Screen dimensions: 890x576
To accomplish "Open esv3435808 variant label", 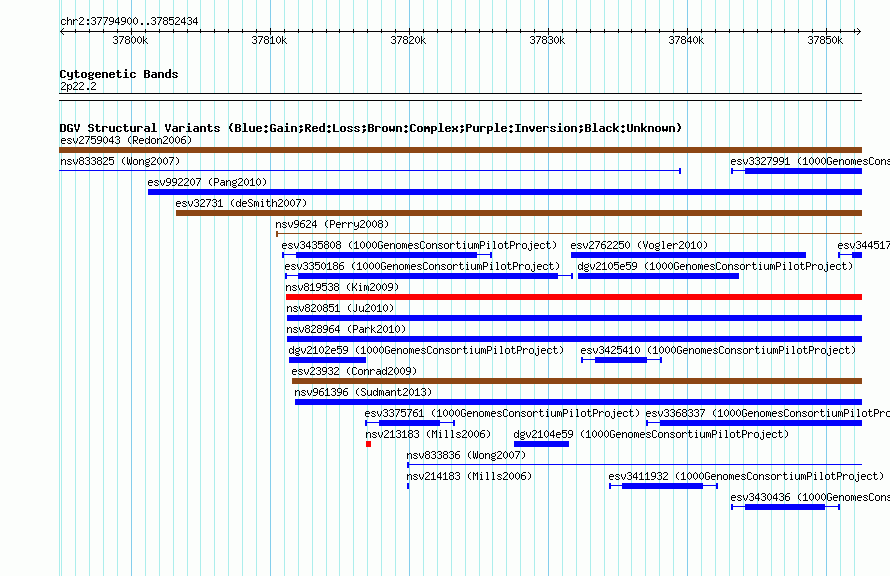I will (419, 245).
